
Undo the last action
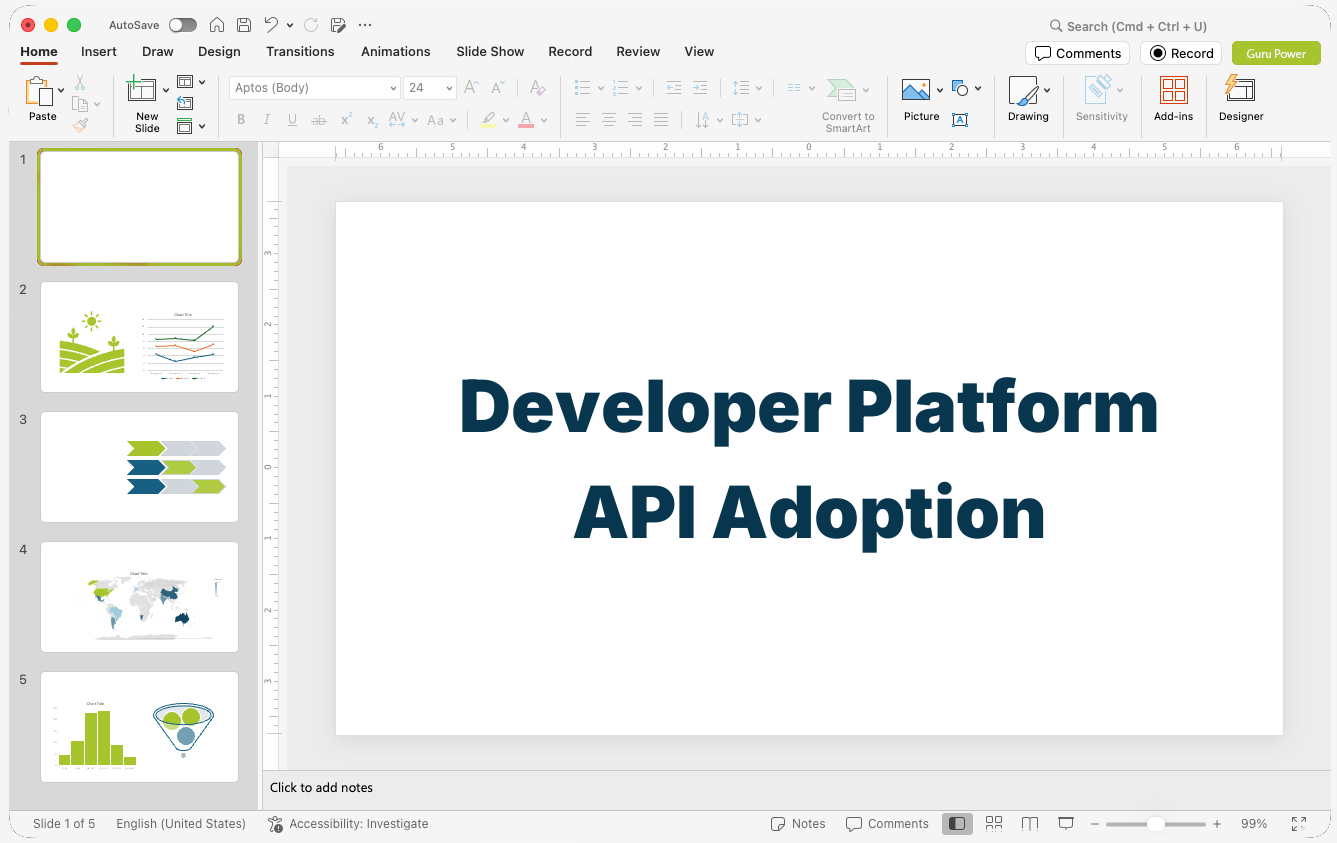pos(271,25)
